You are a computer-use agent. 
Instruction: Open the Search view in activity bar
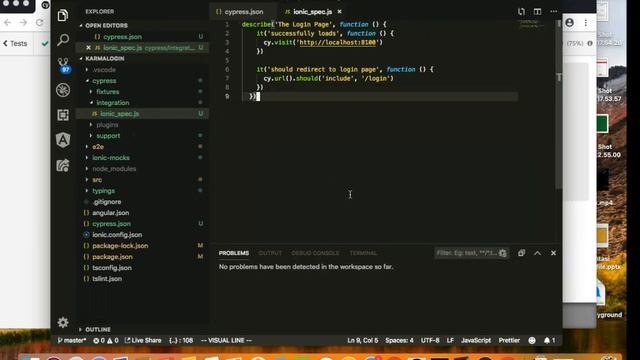coord(63,40)
